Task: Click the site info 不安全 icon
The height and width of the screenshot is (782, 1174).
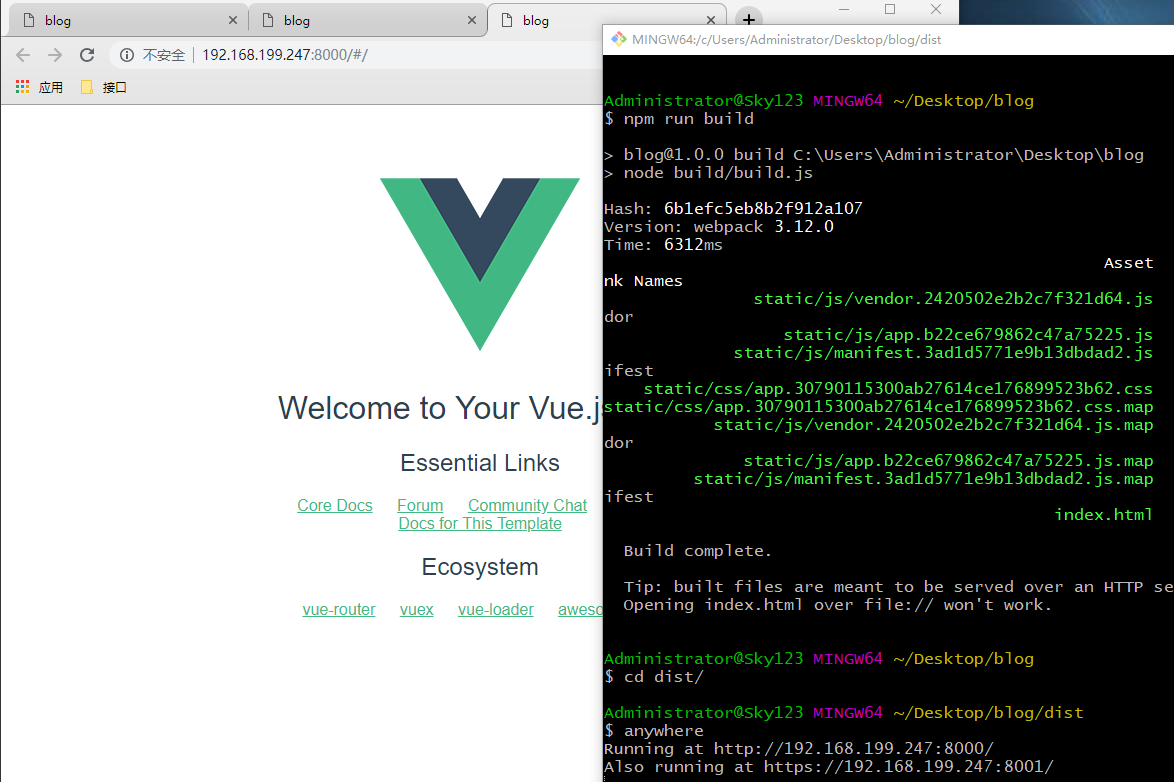Action: pyautogui.click(x=127, y=55)
